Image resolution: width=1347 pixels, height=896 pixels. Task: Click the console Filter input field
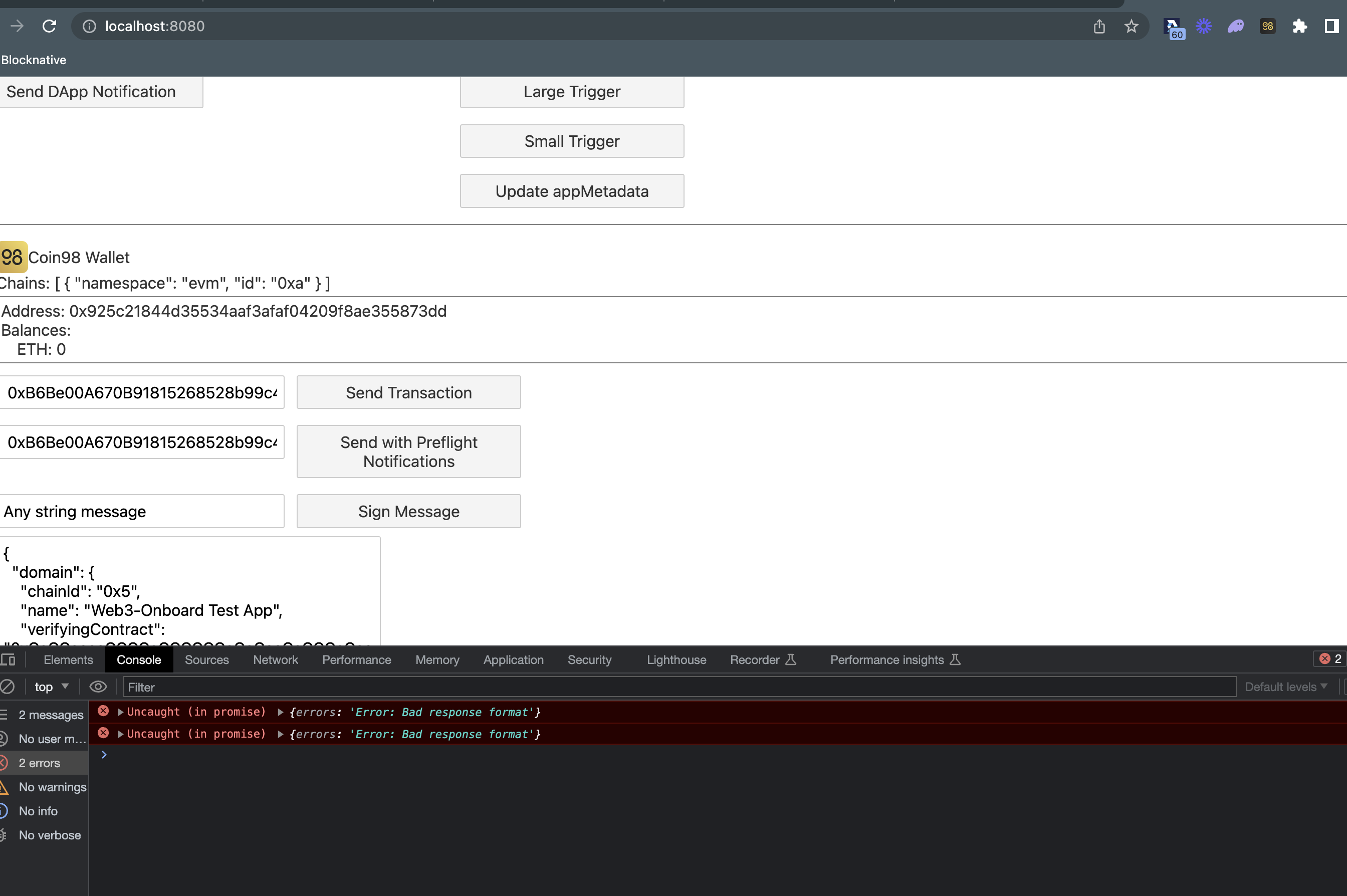point(680,687)
